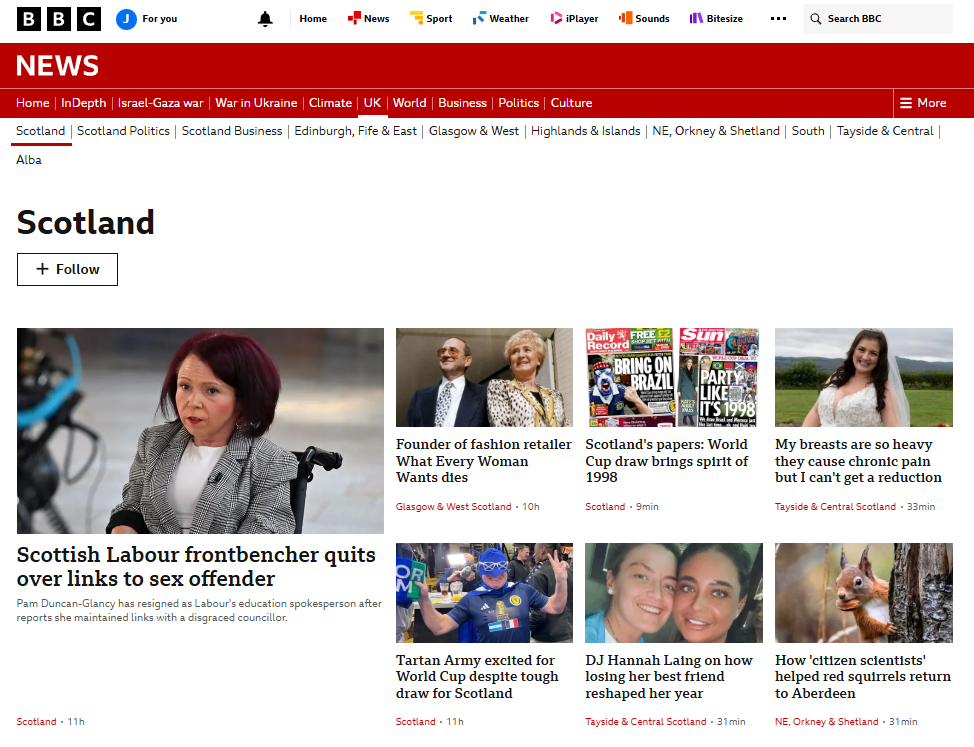Open BBC Weather from top bar
974x747 pixels.
pyautogui.click(x=501, y=19)
